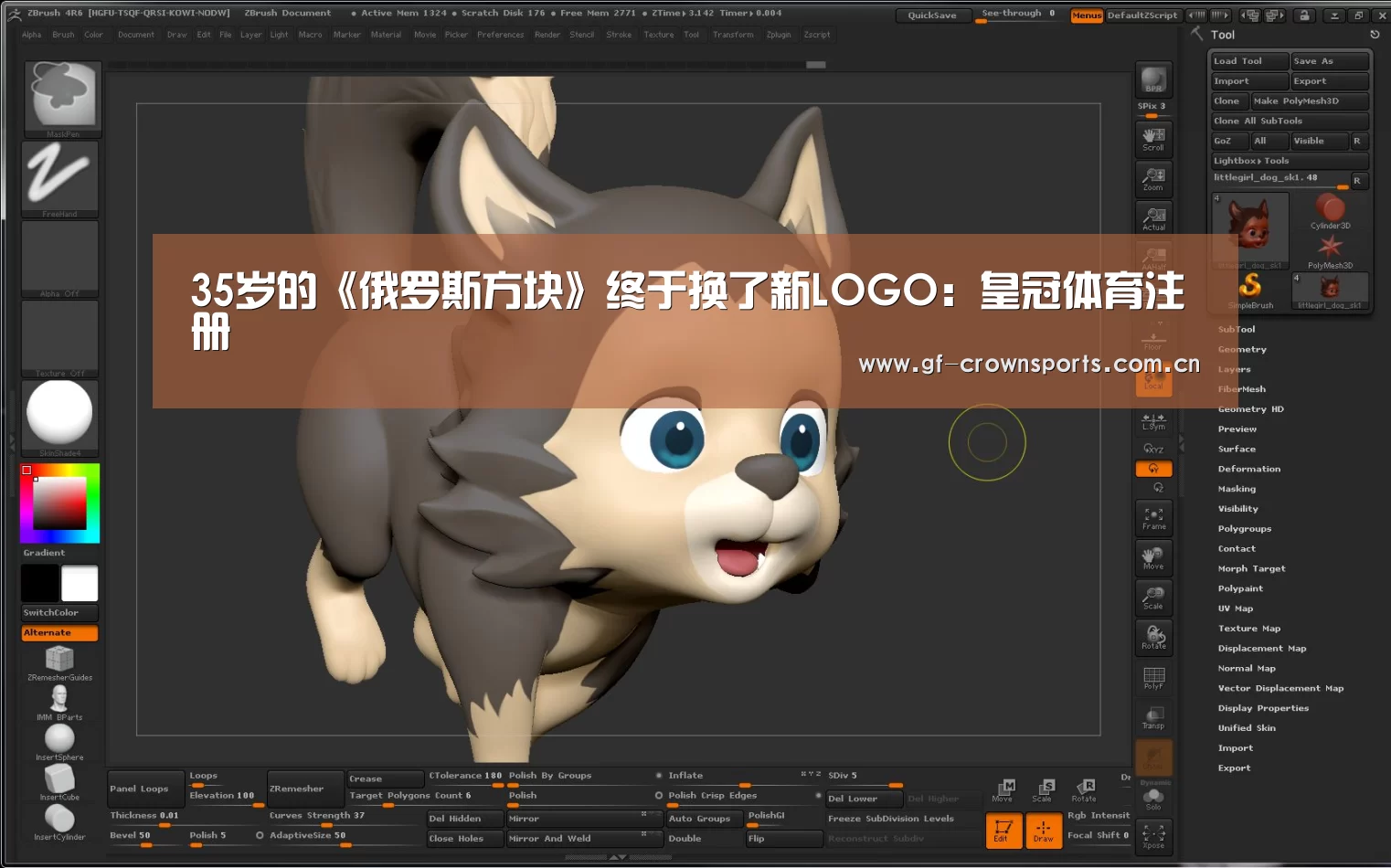Viewport: 1391px width, 868px height.
Task: Open the MaskPen brush thumbnail
Action: coord(60,98)
